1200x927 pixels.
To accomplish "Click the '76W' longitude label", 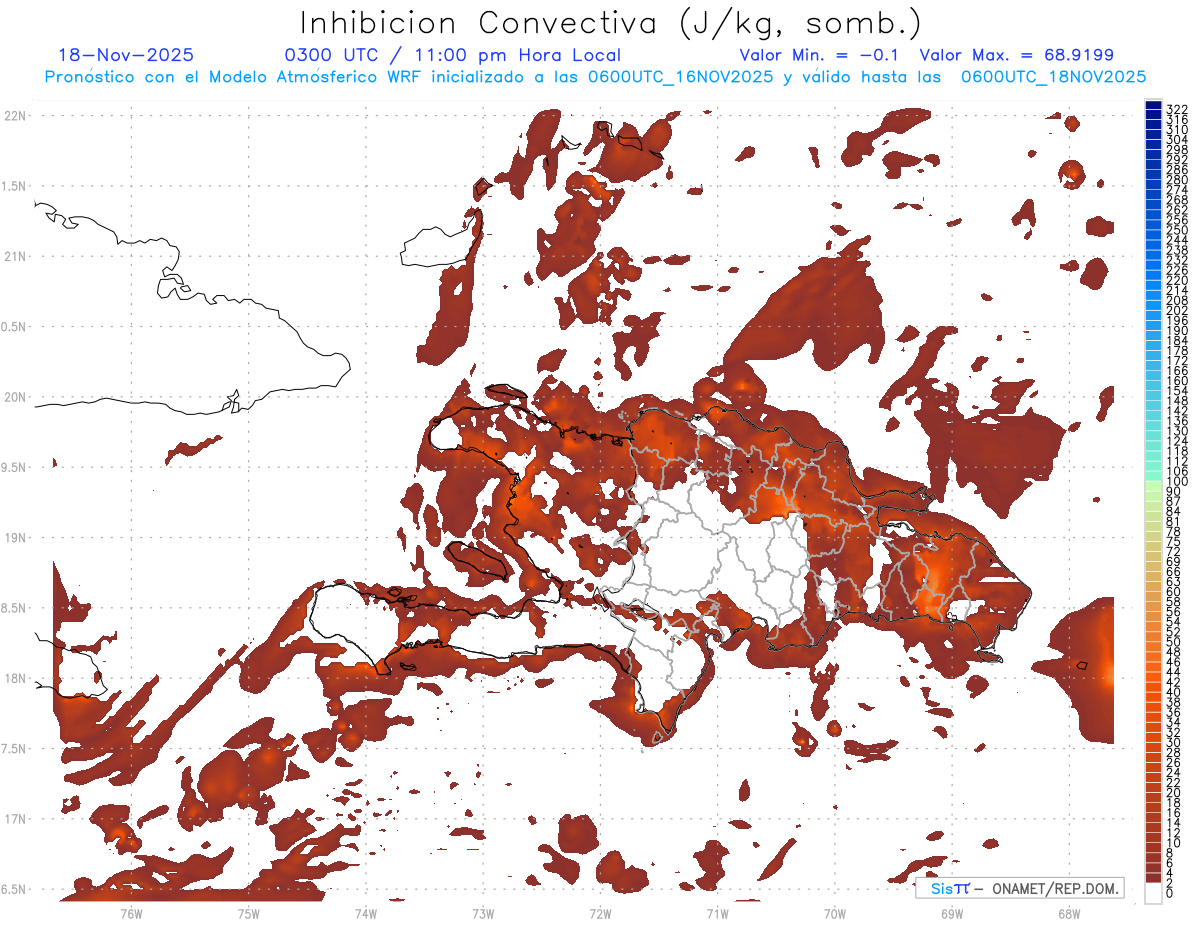I will pyautogui.click(x=131, y=913).
